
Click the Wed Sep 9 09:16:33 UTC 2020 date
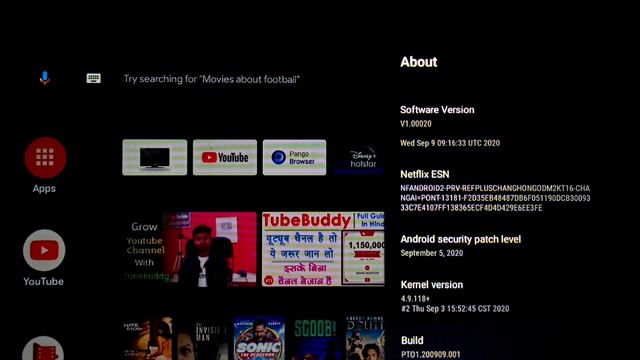tap(450, 143)
